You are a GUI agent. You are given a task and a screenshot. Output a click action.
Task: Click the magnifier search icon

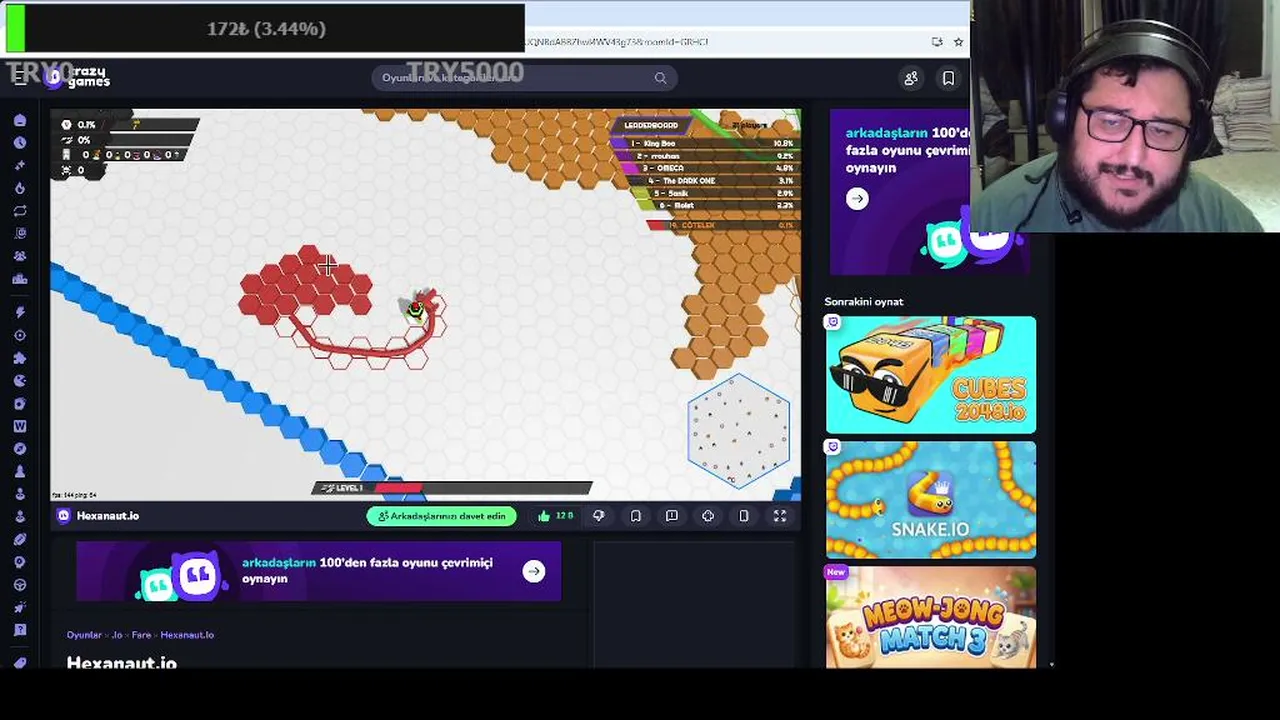(660, 78)
